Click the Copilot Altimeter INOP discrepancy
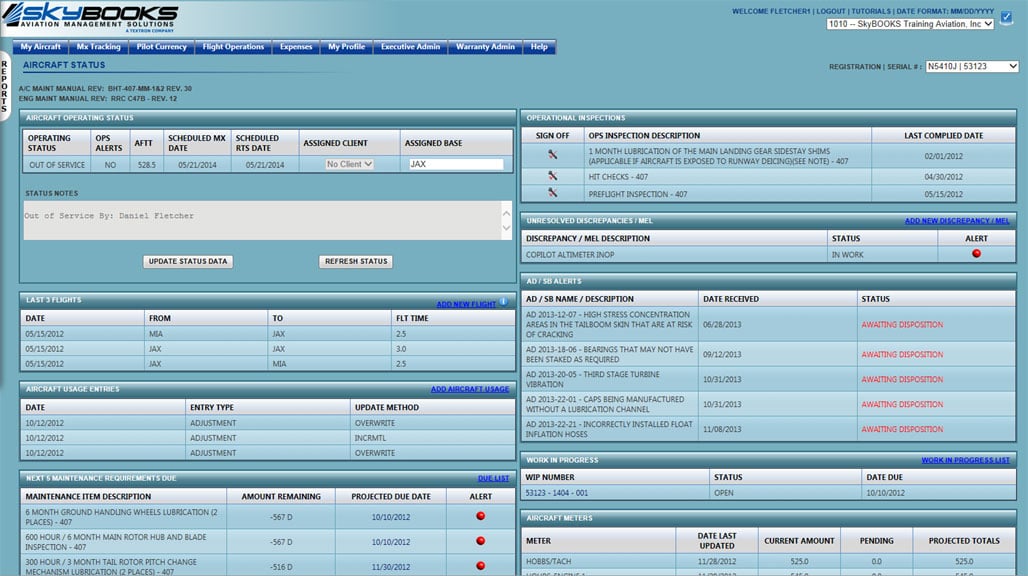The width and height of the screenshot is (1028, 576). pos(570,255)
